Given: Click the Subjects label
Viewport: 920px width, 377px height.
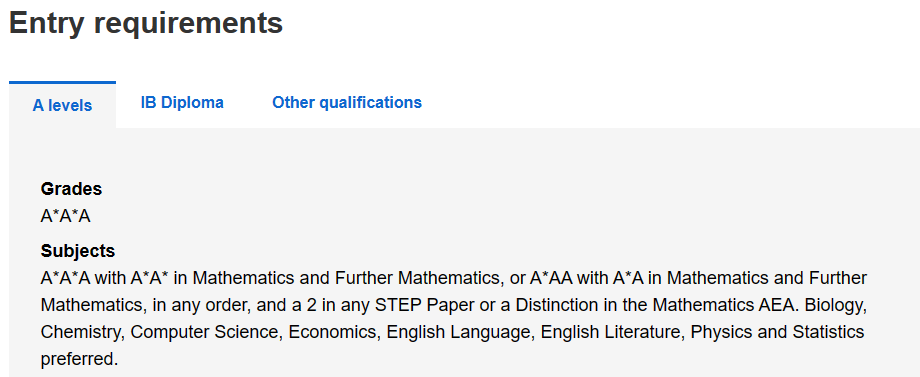Looking at the screenshot, I should pos(77,251).
